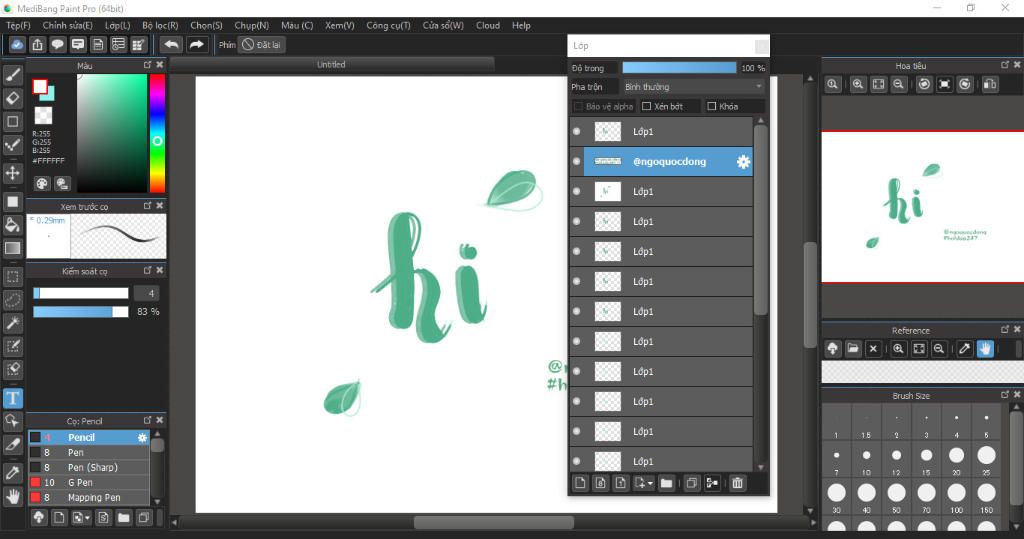
Task: Click the cloud save toolbar icon
Action: [x=17, y=44]
